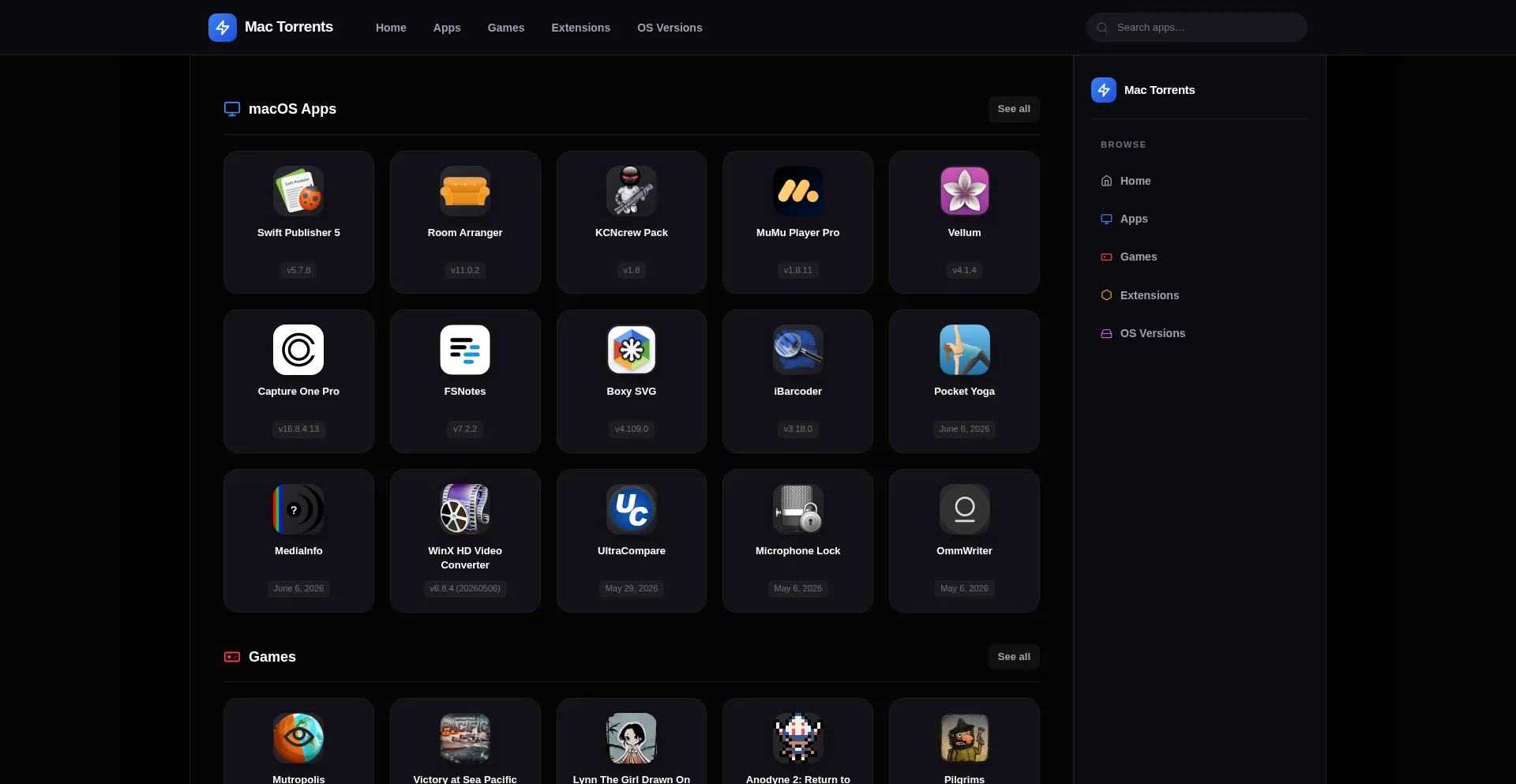Open the Boxy SVG icon

coord(632,350)
